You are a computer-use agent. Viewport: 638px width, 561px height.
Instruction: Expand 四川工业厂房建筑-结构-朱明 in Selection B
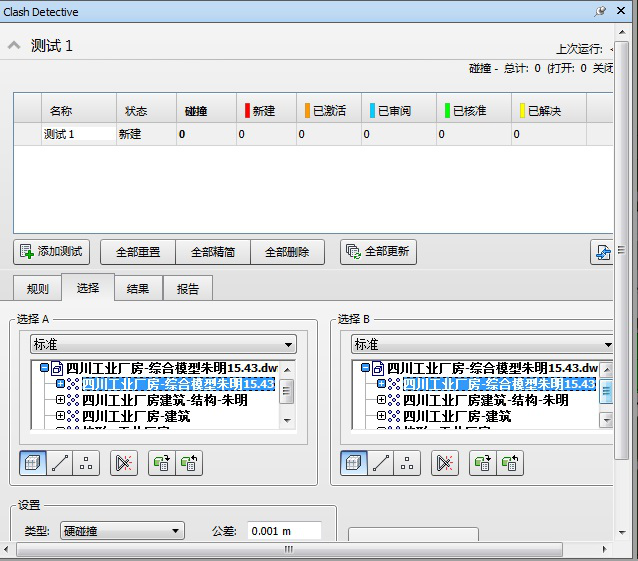(381, 399)
